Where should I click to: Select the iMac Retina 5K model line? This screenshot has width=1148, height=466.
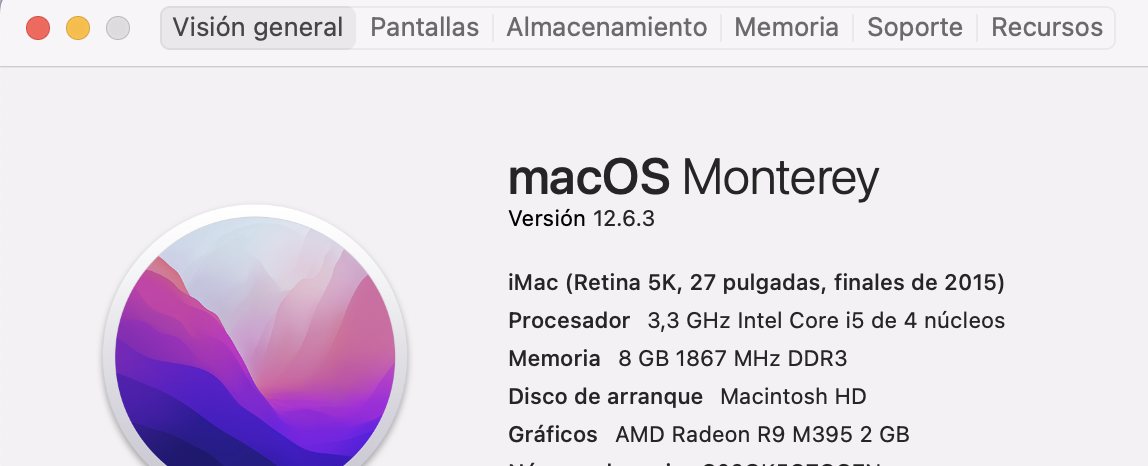756,282
